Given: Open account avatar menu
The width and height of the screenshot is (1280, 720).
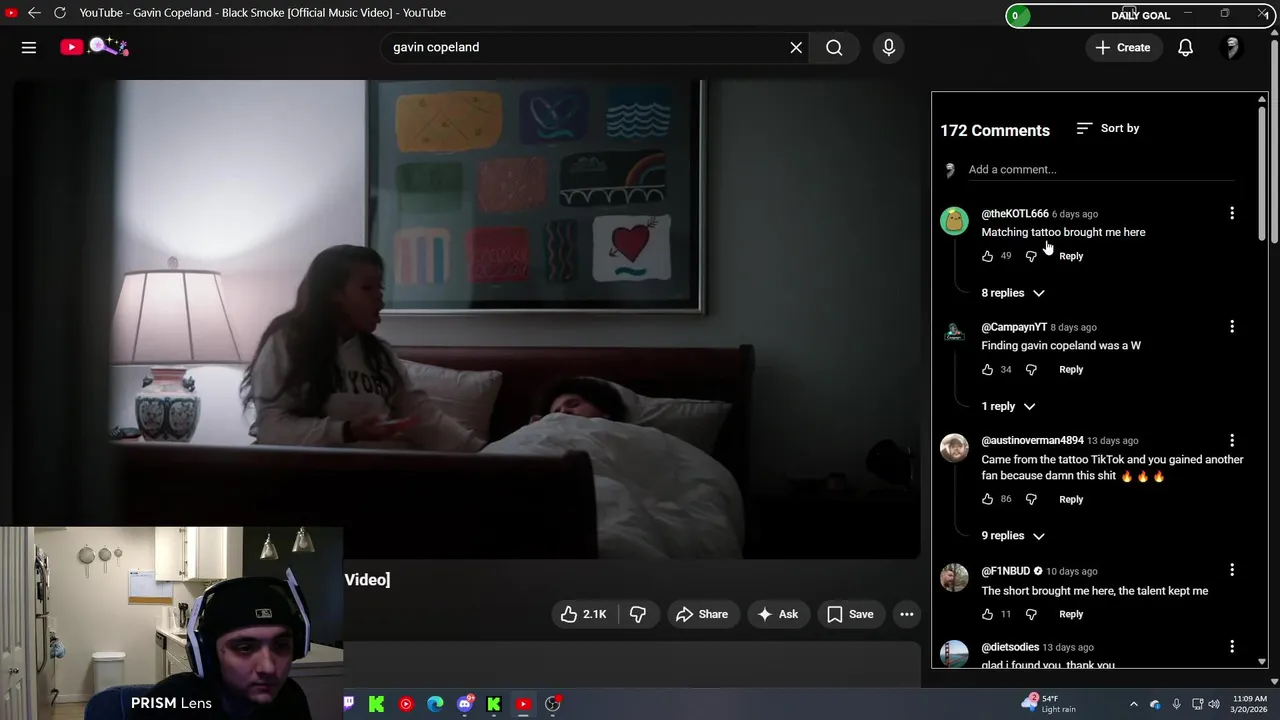Looking at the screenshot, I should pyautogui.click(x=1232, y=47).
